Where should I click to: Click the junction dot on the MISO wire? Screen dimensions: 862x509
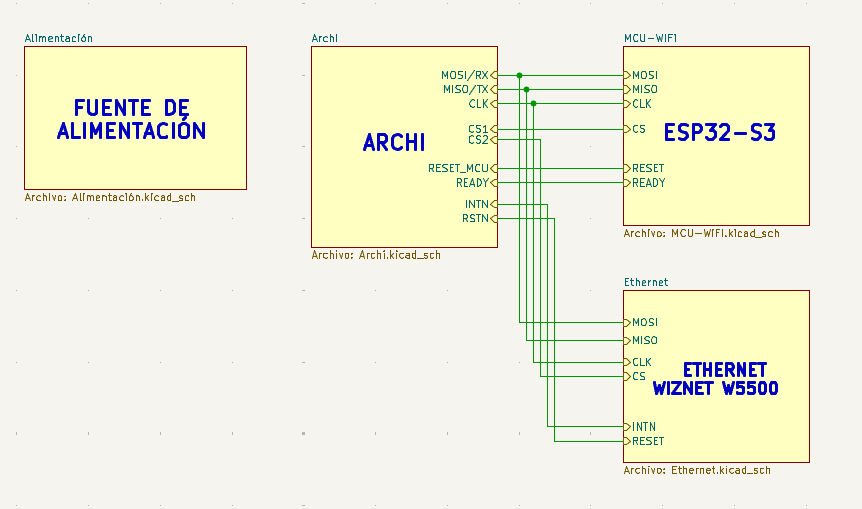(x=526, y=89)
